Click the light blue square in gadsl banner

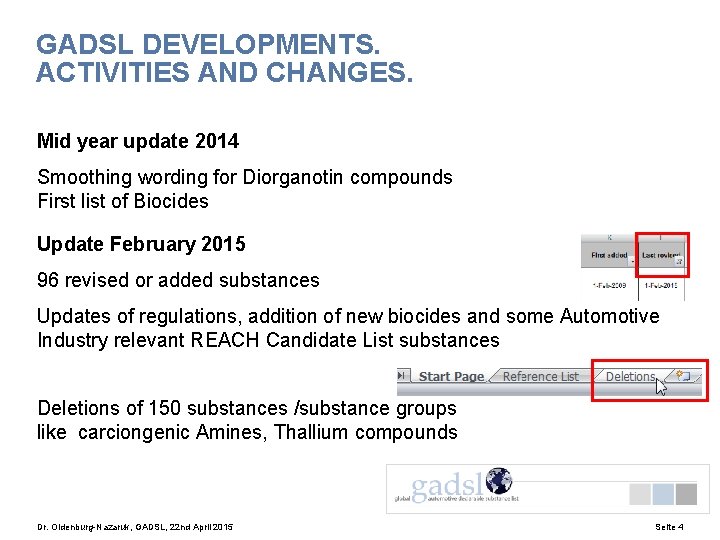coord(663,494)
